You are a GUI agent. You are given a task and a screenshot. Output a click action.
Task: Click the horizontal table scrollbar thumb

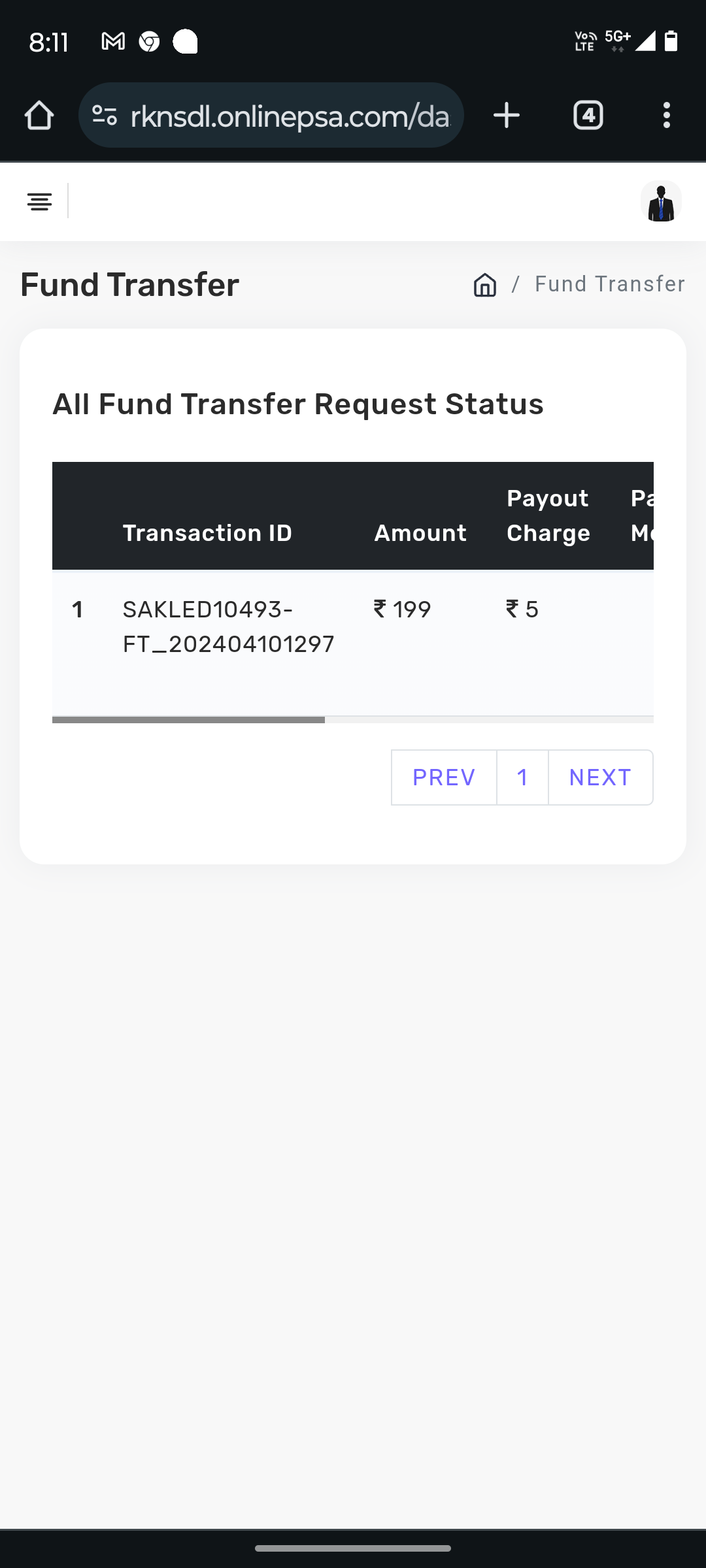coord(188,720)
